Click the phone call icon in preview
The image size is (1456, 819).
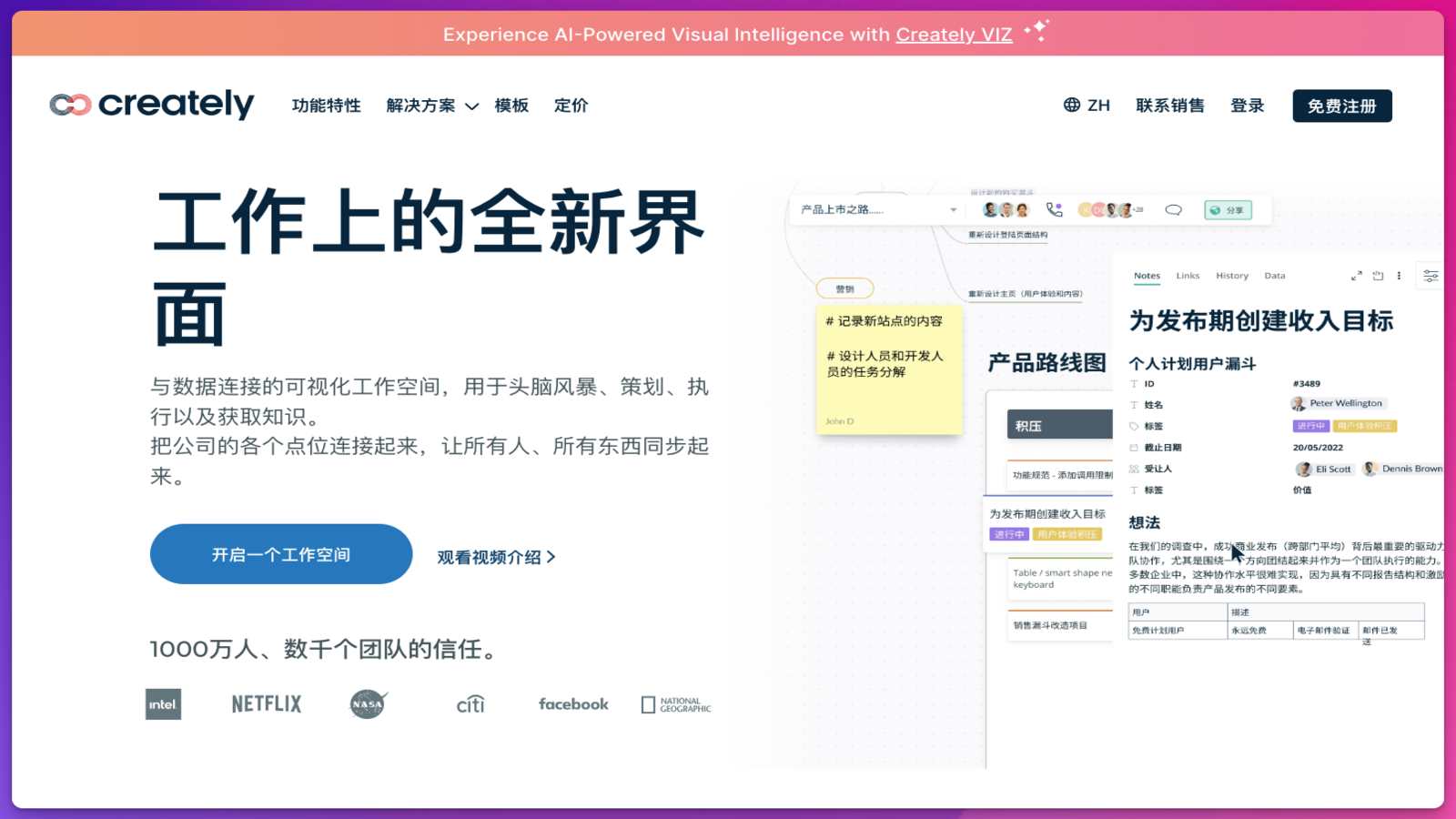pyautogui.click(x=1054, y=210)
